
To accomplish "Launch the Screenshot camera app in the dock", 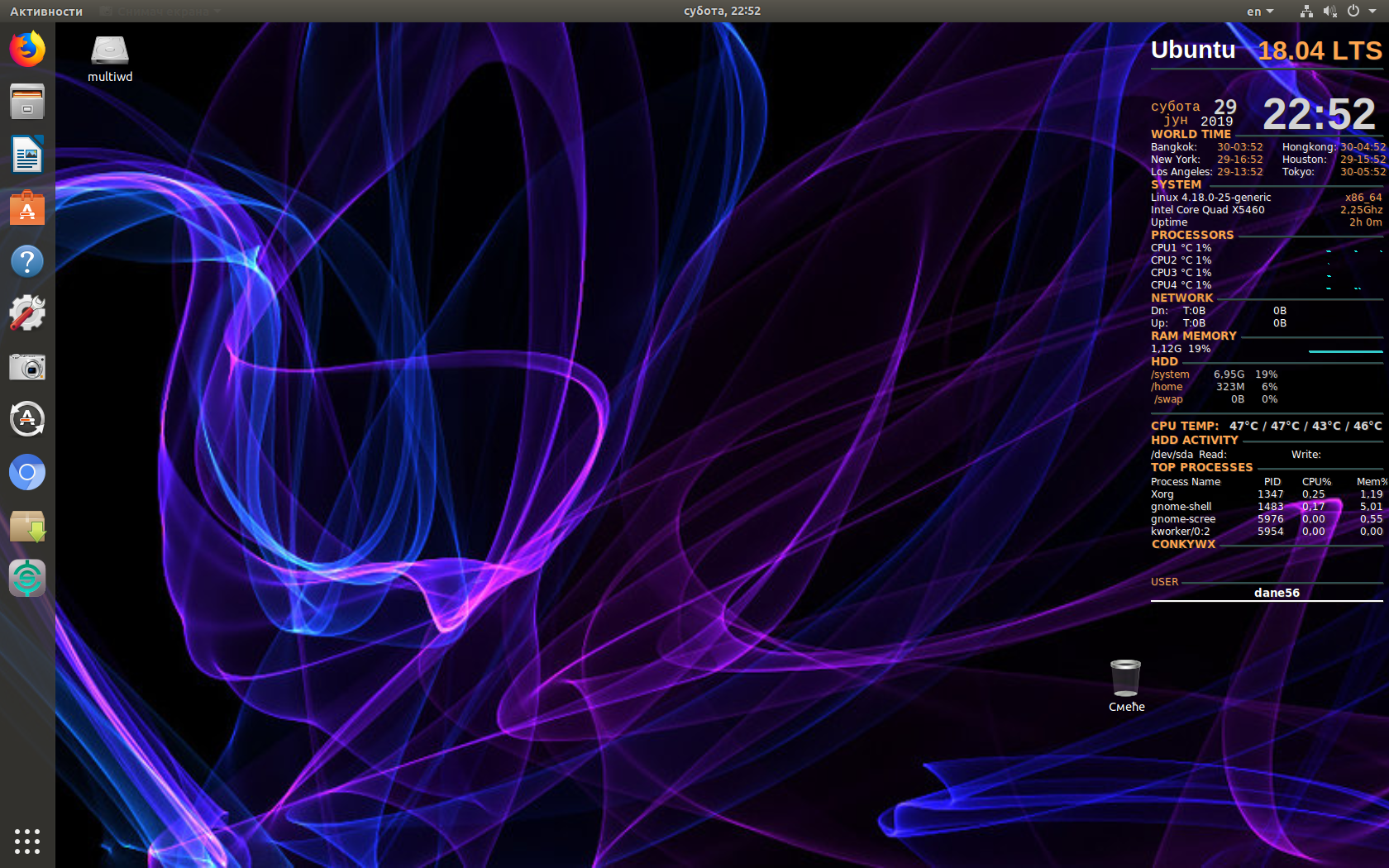I will point(27,366).
